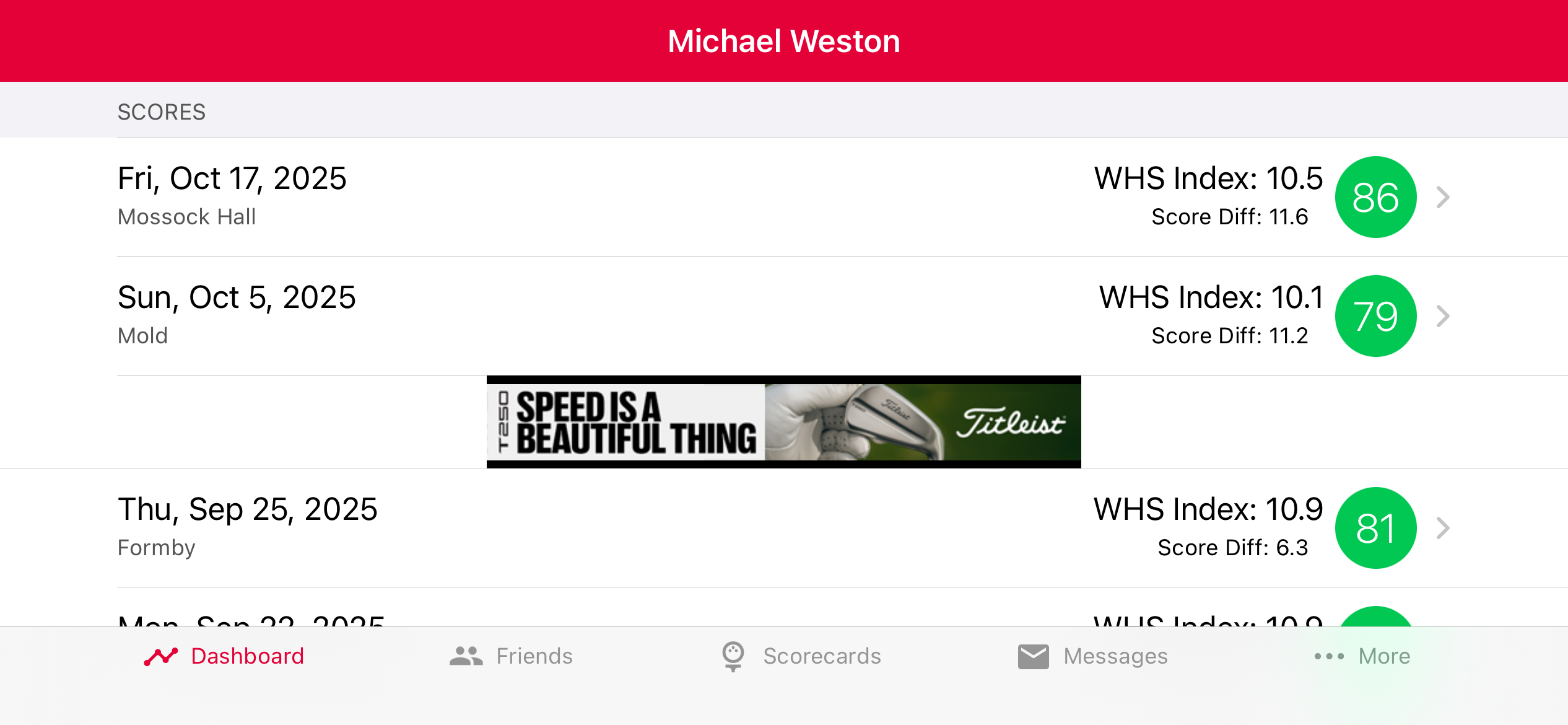Open Sep 25 Formby round chevron

(x=1443, y=528)
